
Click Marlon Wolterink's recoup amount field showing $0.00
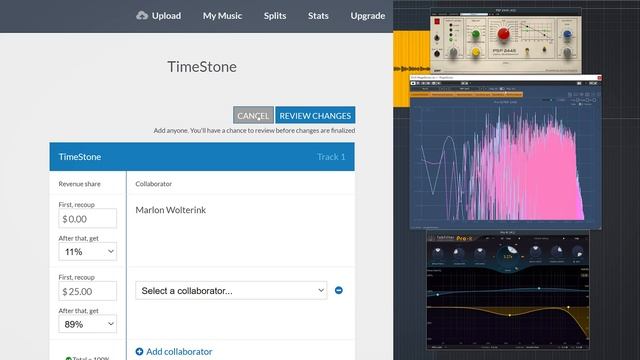tap(87, 219)
